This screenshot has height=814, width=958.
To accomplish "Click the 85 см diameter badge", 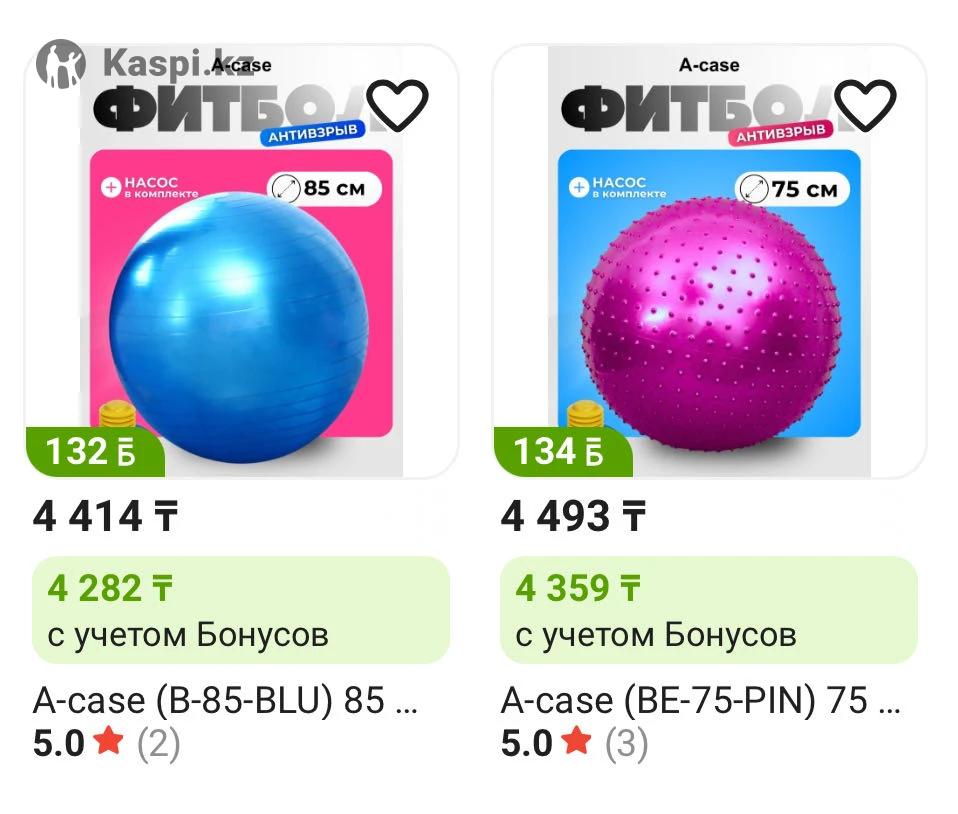I will (324, 188).
